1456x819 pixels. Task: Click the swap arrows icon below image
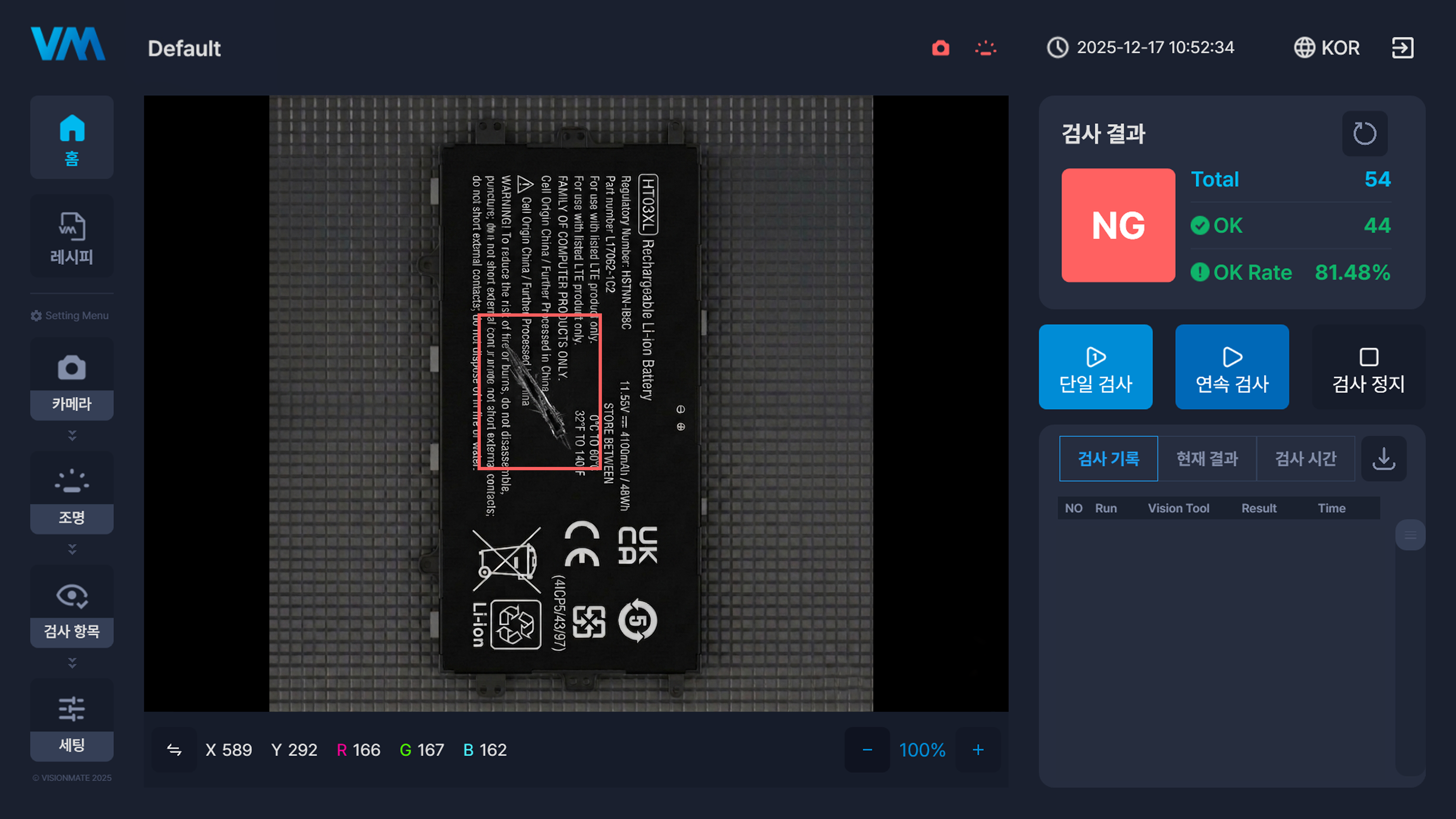point(174,750)
